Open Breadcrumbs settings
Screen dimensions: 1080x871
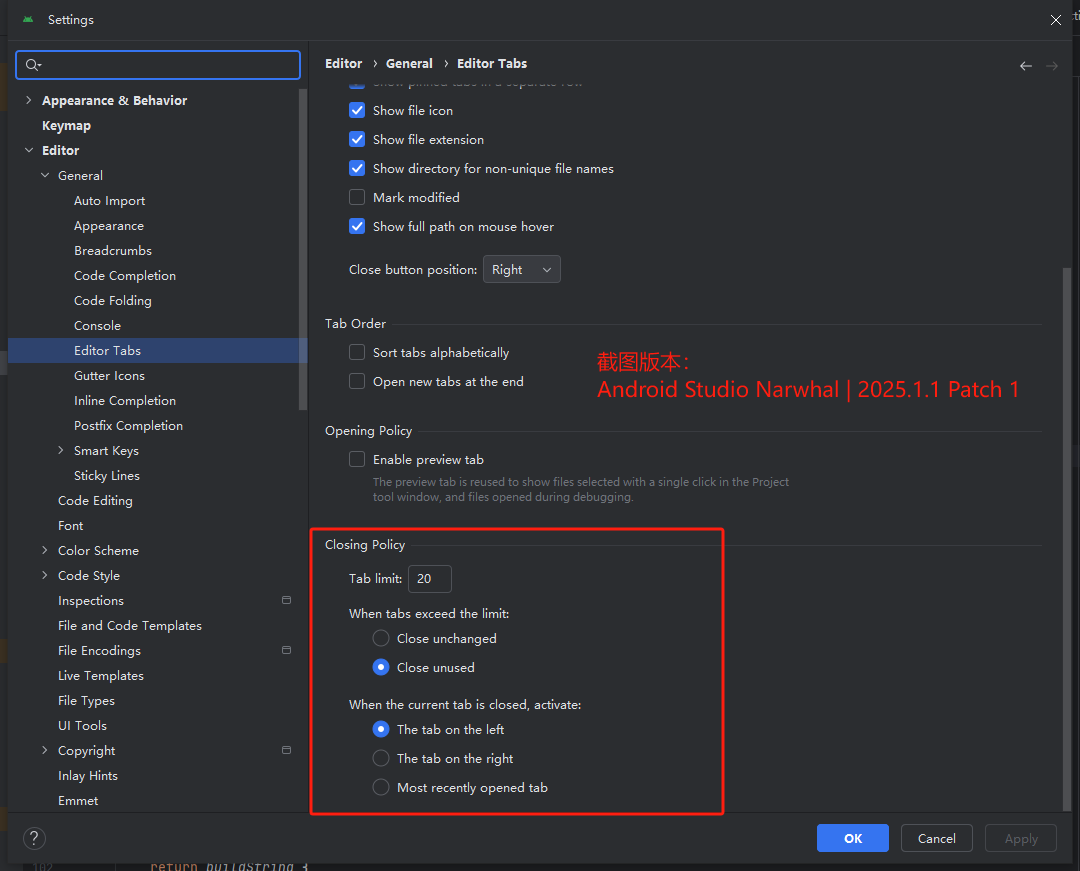[x=113, y=251]
